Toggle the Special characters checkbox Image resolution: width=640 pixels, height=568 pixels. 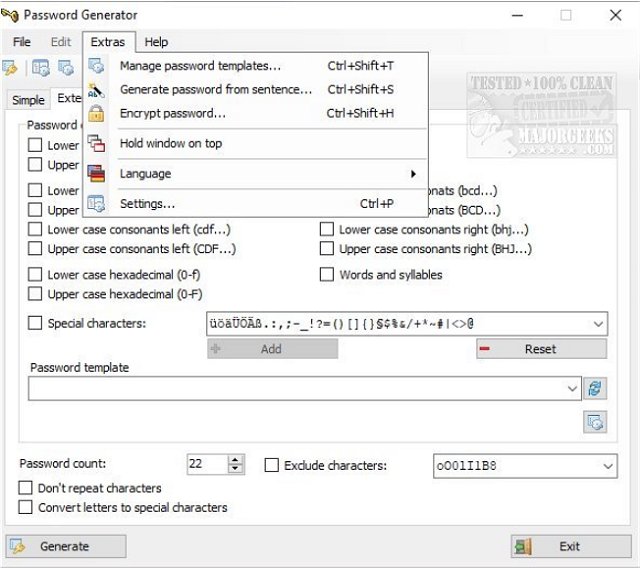point(35,323)
